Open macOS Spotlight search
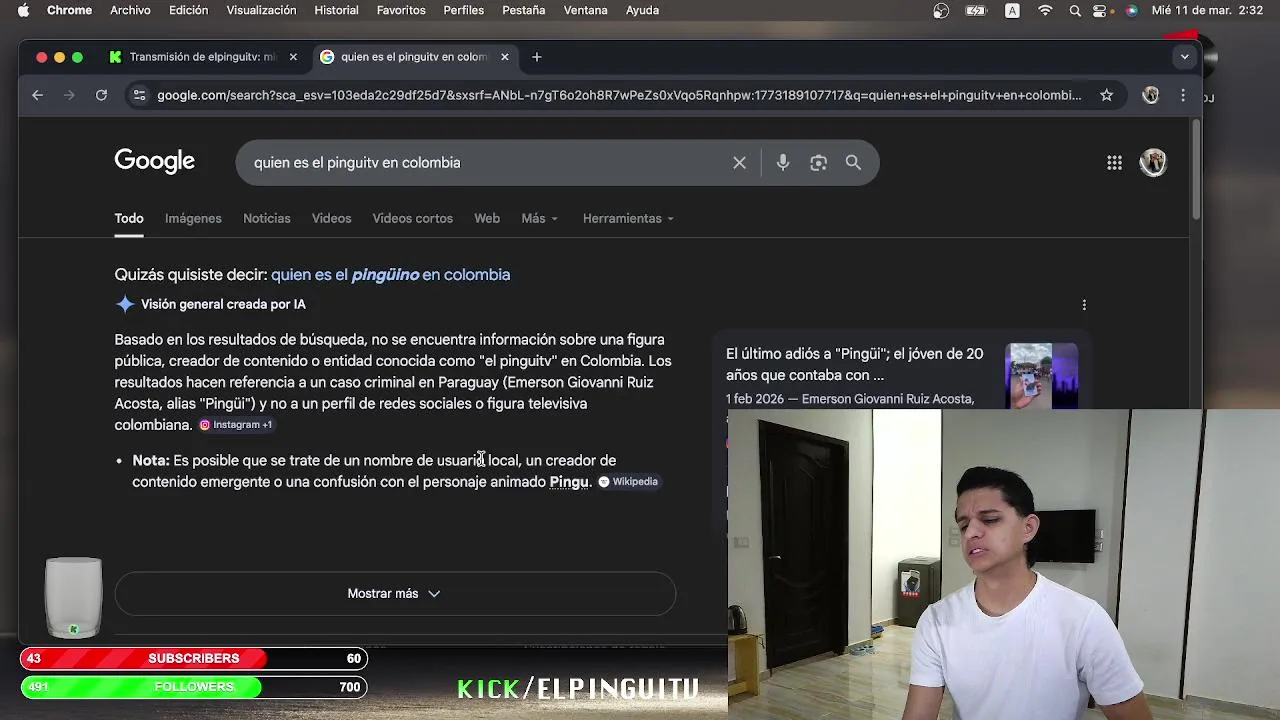Screen dimensions: 1280x720 click(x=1075, y=10)
